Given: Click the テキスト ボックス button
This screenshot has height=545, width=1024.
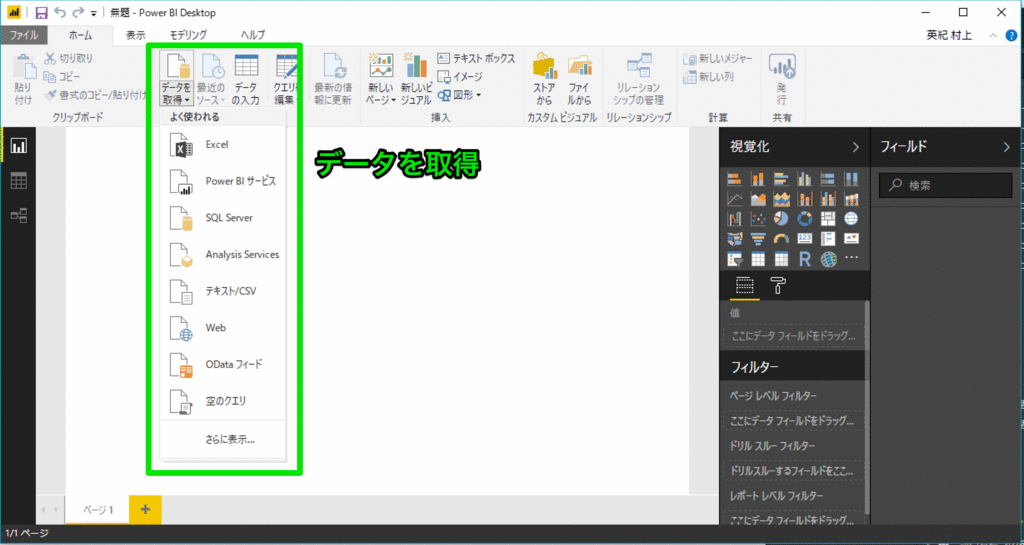Looking at the screenshot, I should 476,59.
